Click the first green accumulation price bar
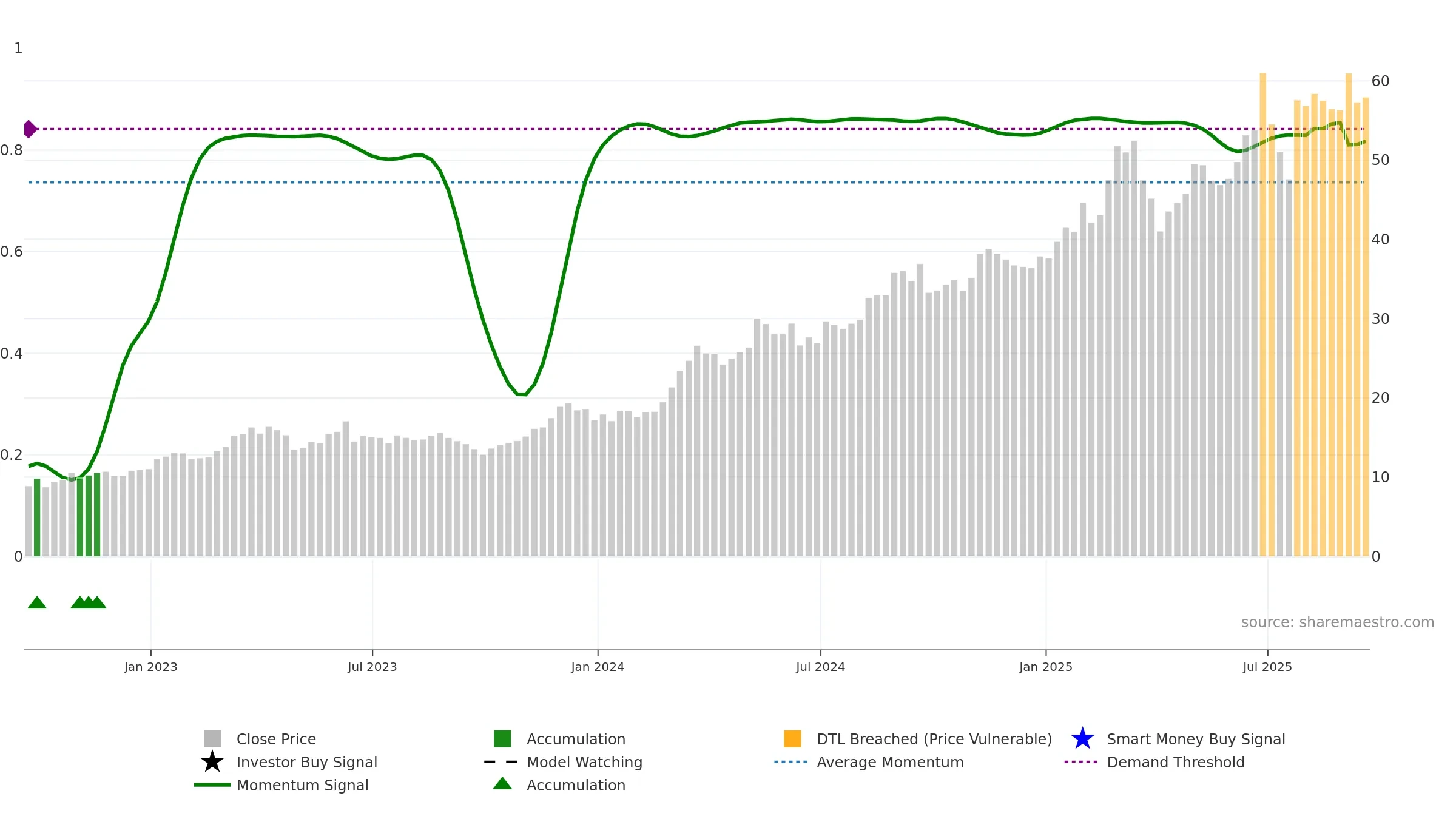 [37, 517]
